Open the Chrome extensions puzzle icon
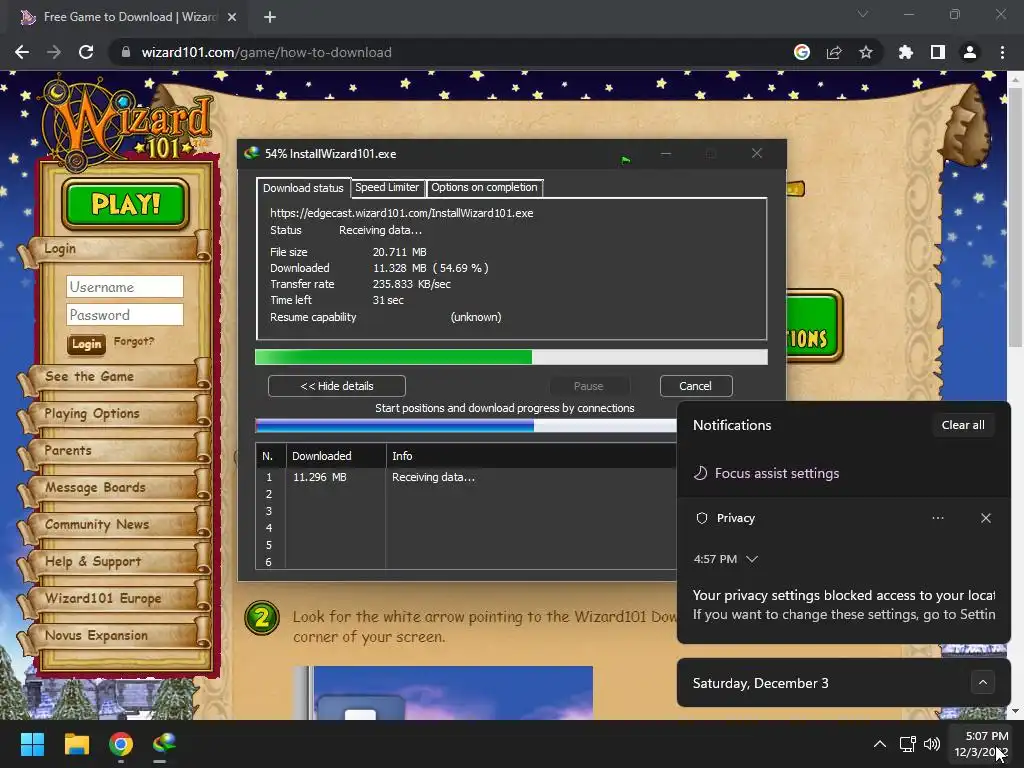The image size is (1024, 768). tap(906, 52)
